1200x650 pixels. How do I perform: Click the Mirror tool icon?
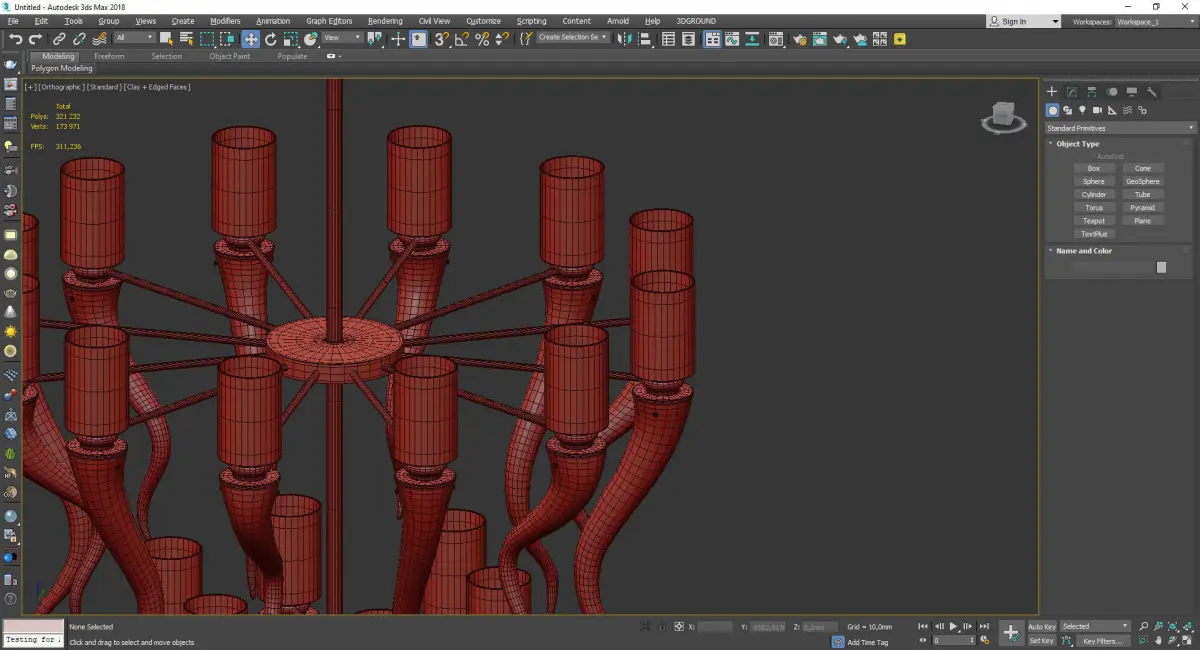(x=624, y=39)
